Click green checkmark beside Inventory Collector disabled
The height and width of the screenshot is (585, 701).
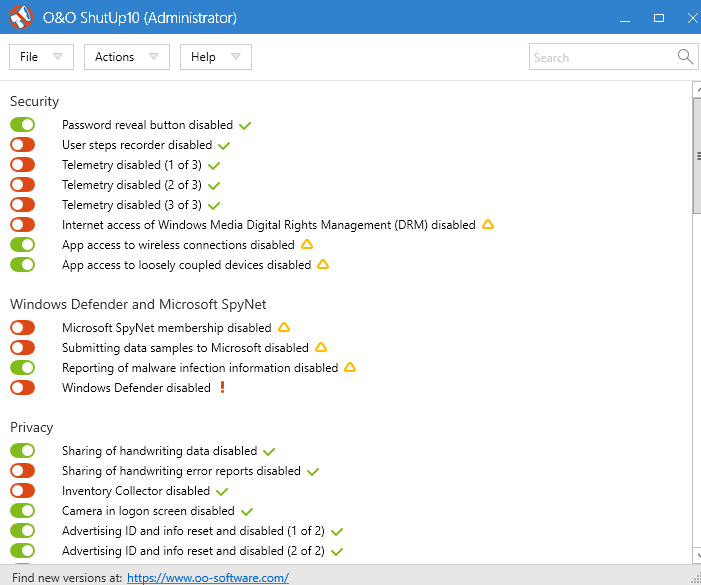coord(222,492)
